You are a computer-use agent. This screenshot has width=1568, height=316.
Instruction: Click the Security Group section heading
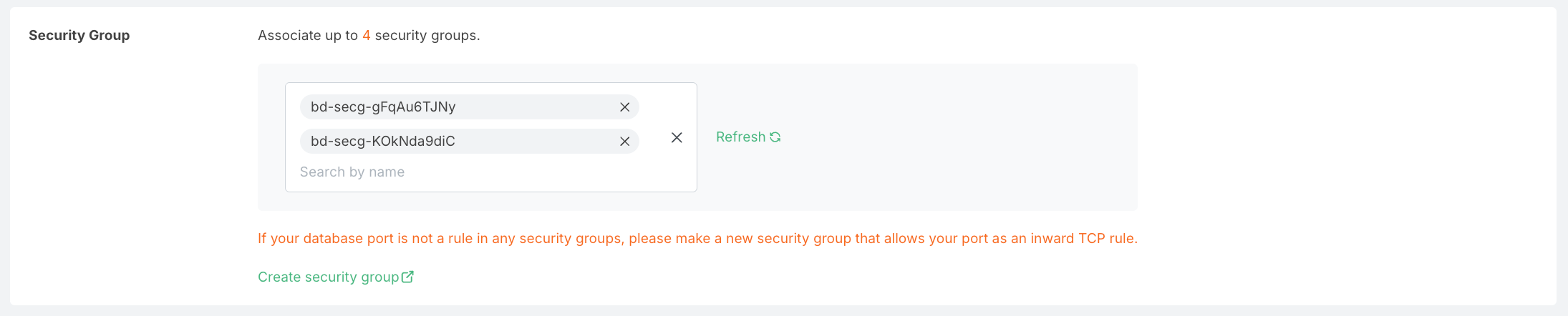point(79,36)
